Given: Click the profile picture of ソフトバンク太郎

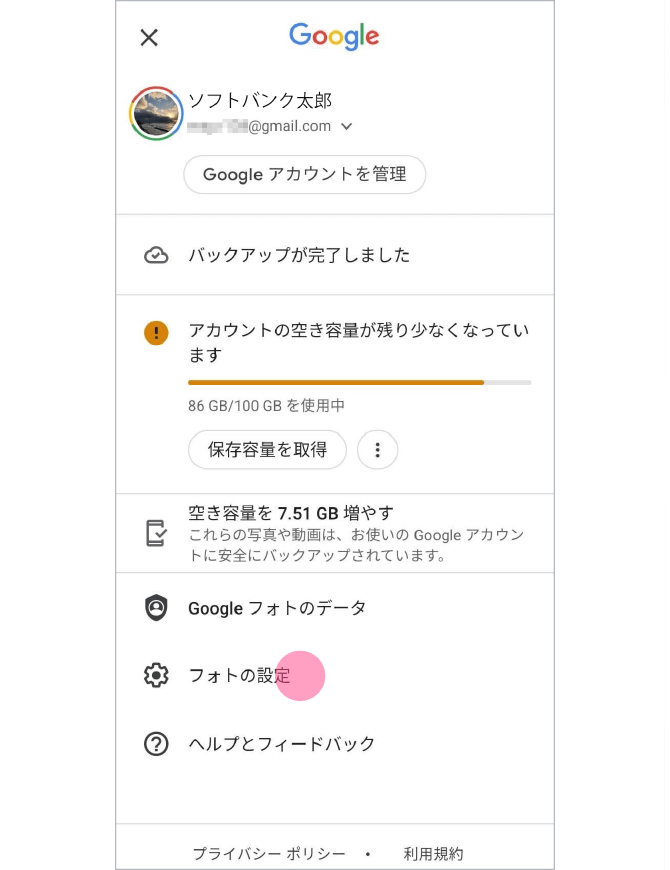Looking at the screenshot, I should (155, 113).
